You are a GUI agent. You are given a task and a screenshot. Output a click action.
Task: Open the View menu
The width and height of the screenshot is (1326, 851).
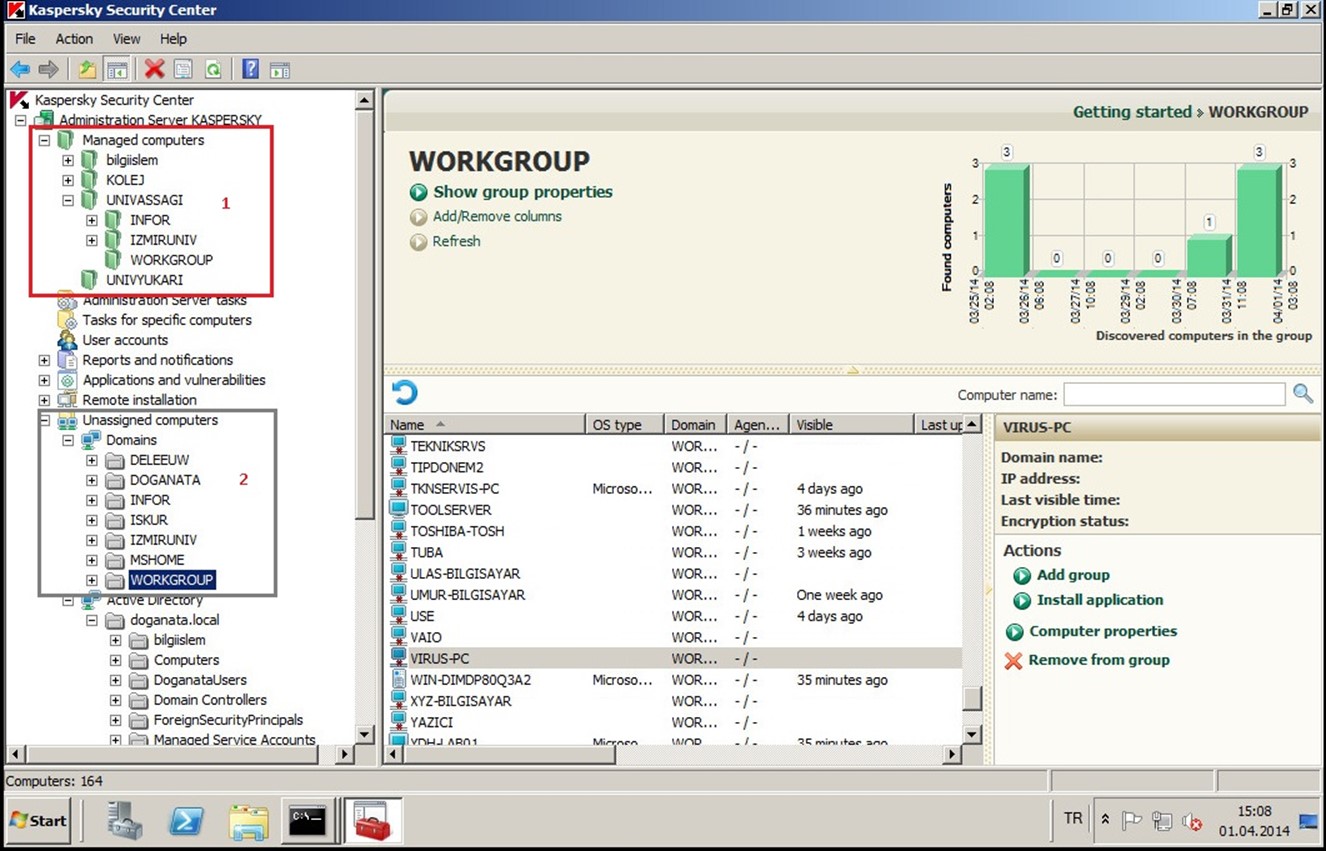pos(126,39)
